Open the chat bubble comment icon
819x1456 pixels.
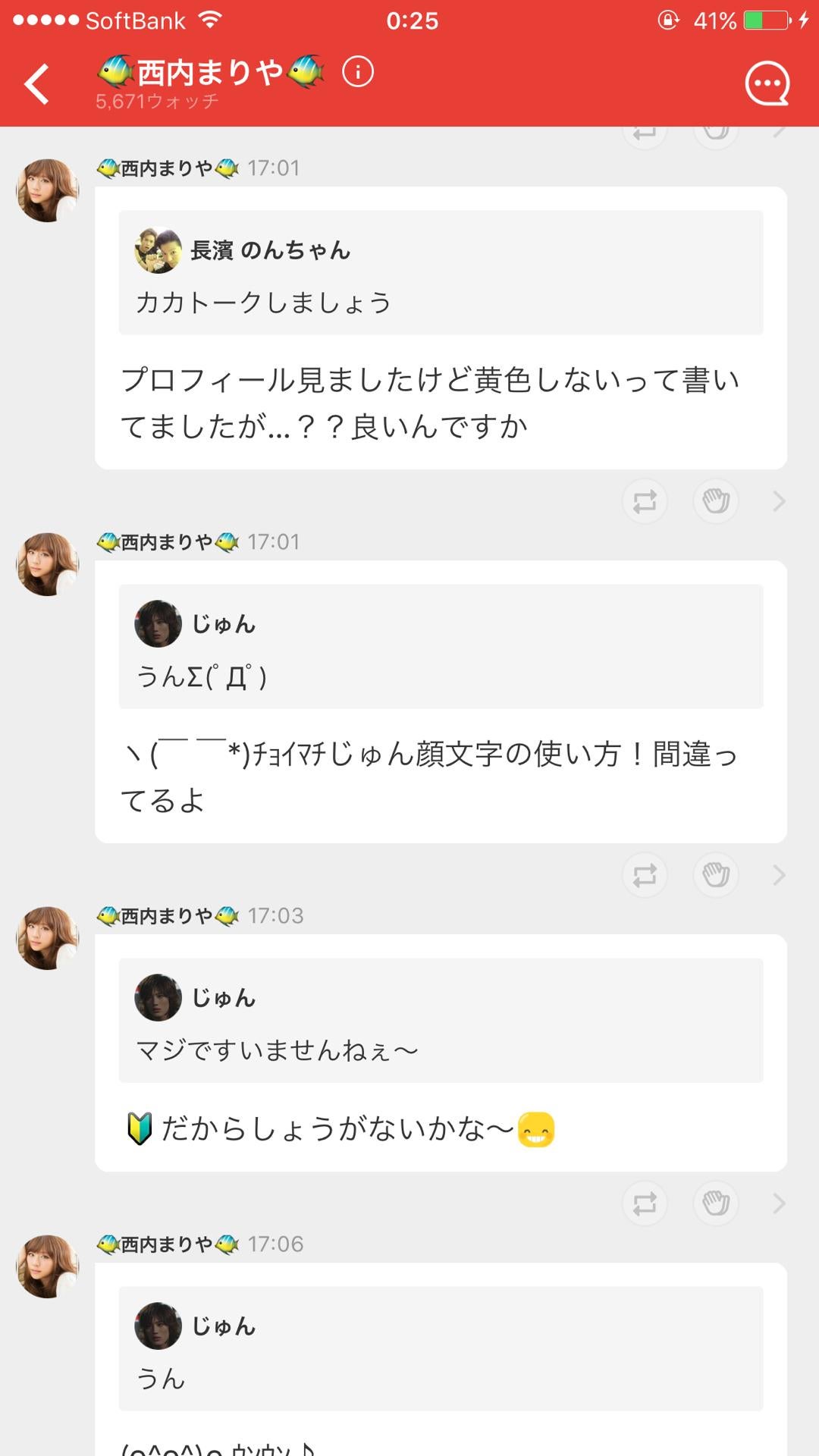(x=767, y=83)
